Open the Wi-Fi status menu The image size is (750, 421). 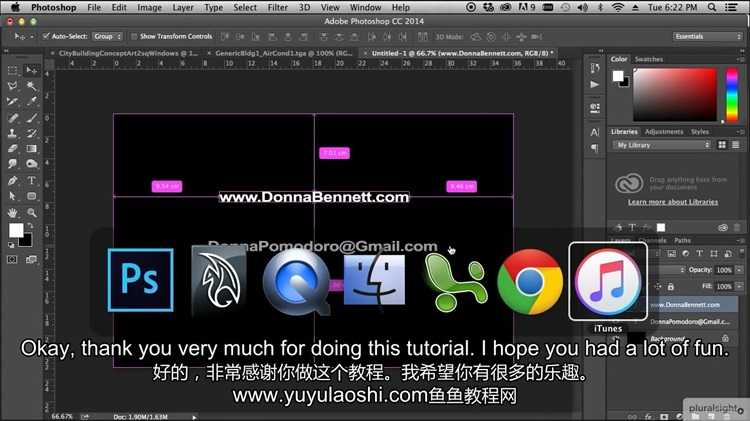click(618, 7)
